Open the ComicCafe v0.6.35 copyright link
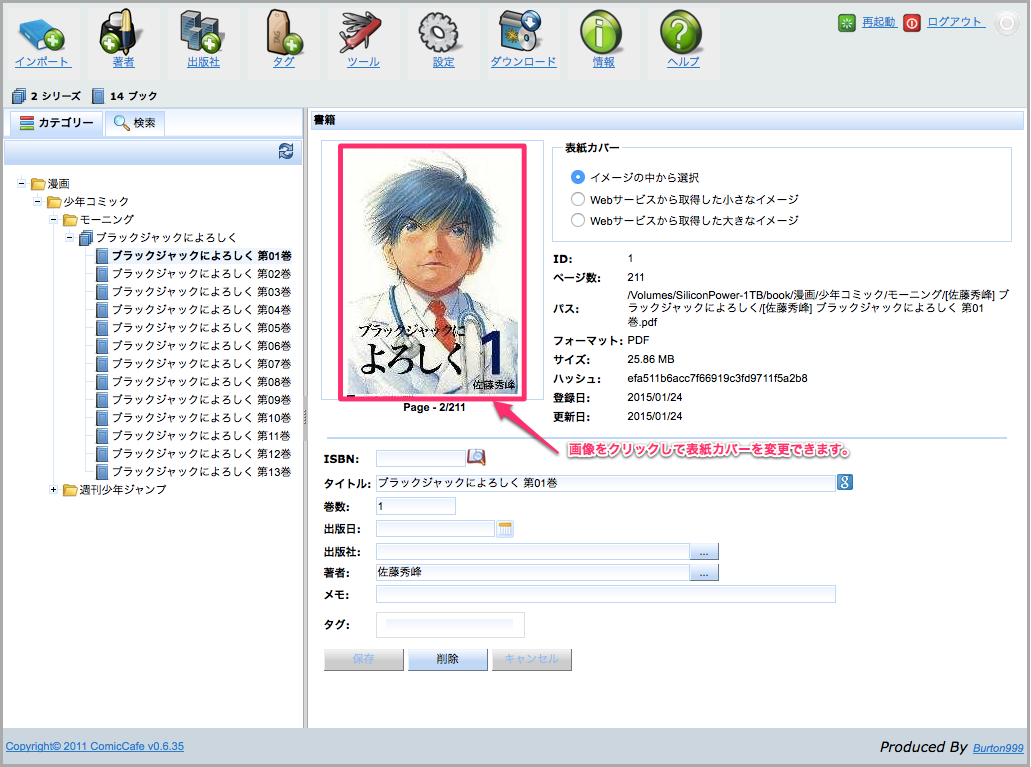 [95, 746]
